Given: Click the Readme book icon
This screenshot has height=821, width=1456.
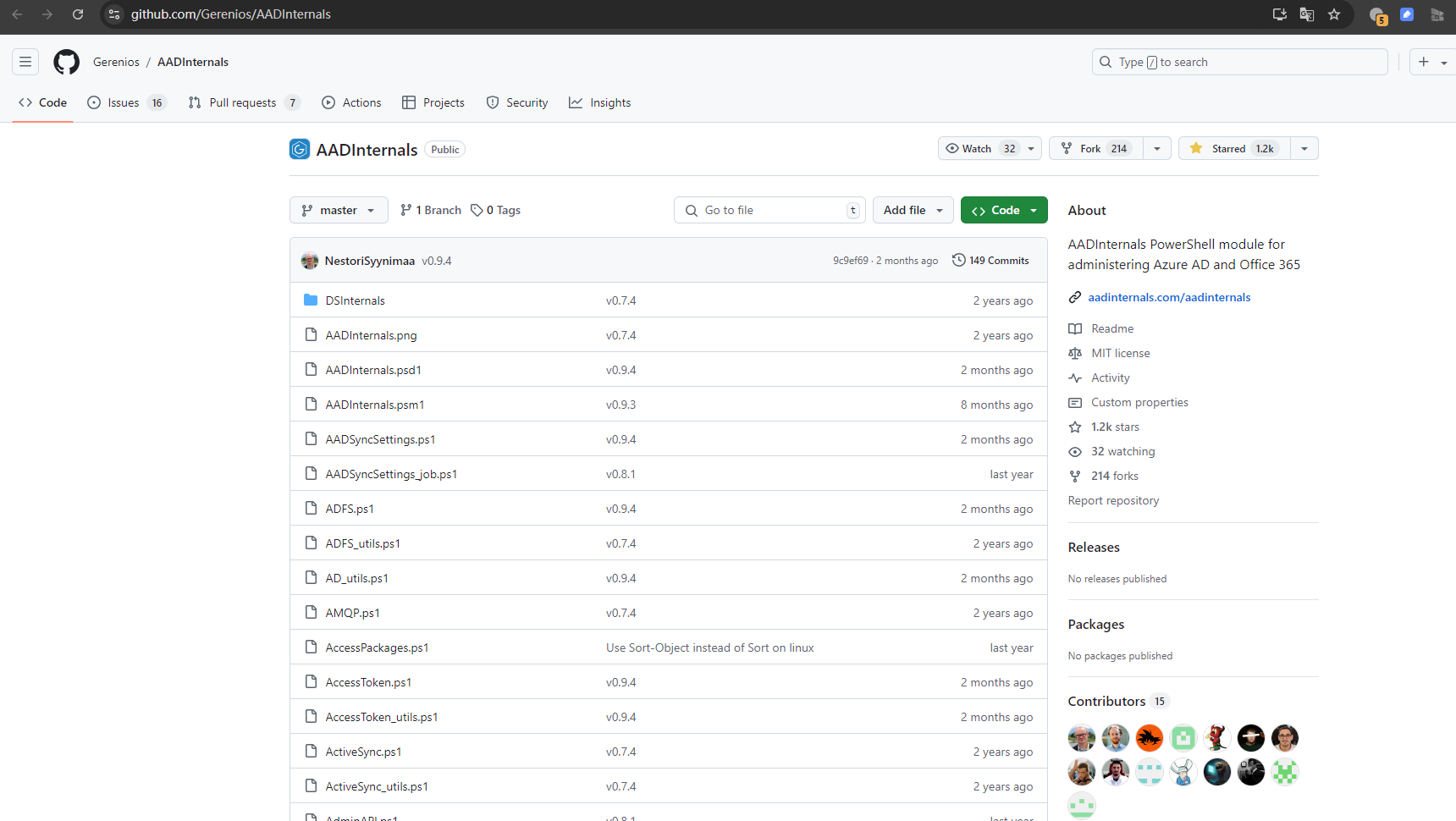Looking at the screenshot, I should [1075, 328].
